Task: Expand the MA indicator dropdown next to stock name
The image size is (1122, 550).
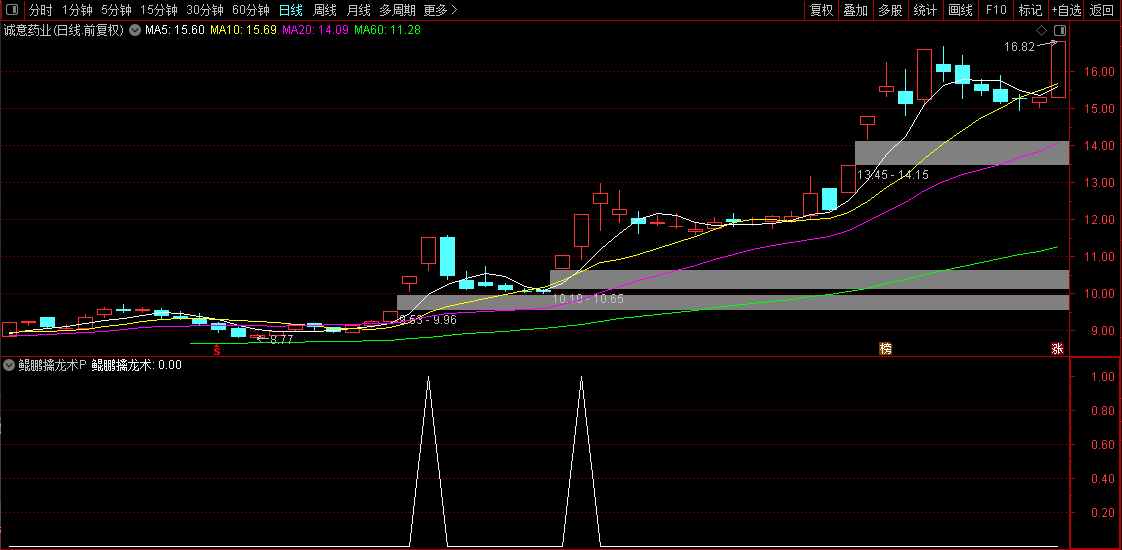Action: [x=135, y=30]
